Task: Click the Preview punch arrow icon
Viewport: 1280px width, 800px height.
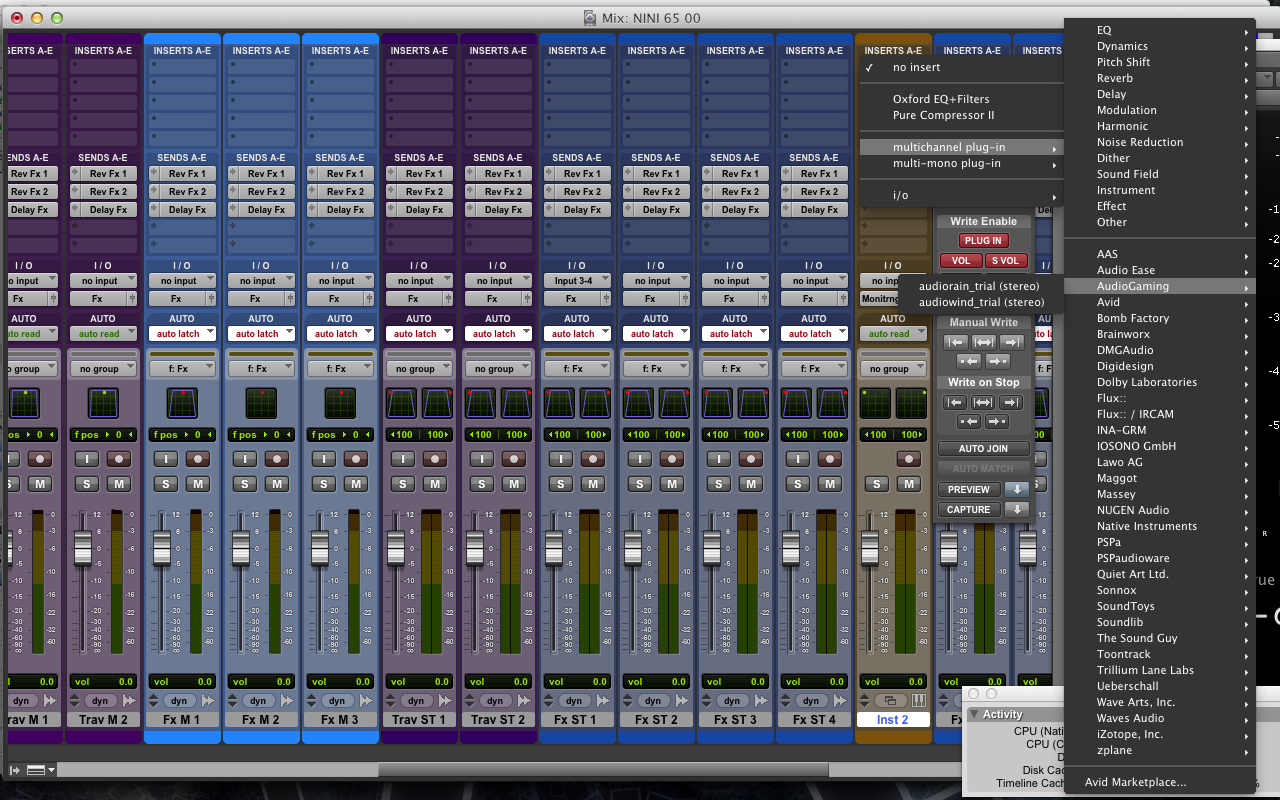Action: [1017, 489]
